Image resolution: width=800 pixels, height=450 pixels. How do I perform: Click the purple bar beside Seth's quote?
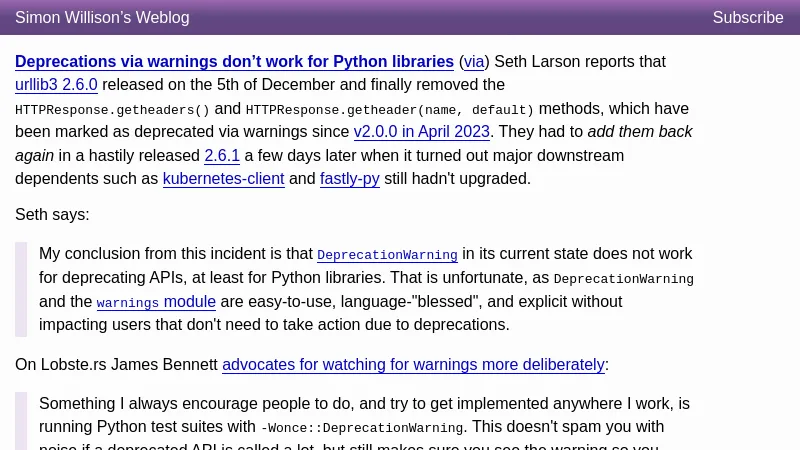point(21,289)
